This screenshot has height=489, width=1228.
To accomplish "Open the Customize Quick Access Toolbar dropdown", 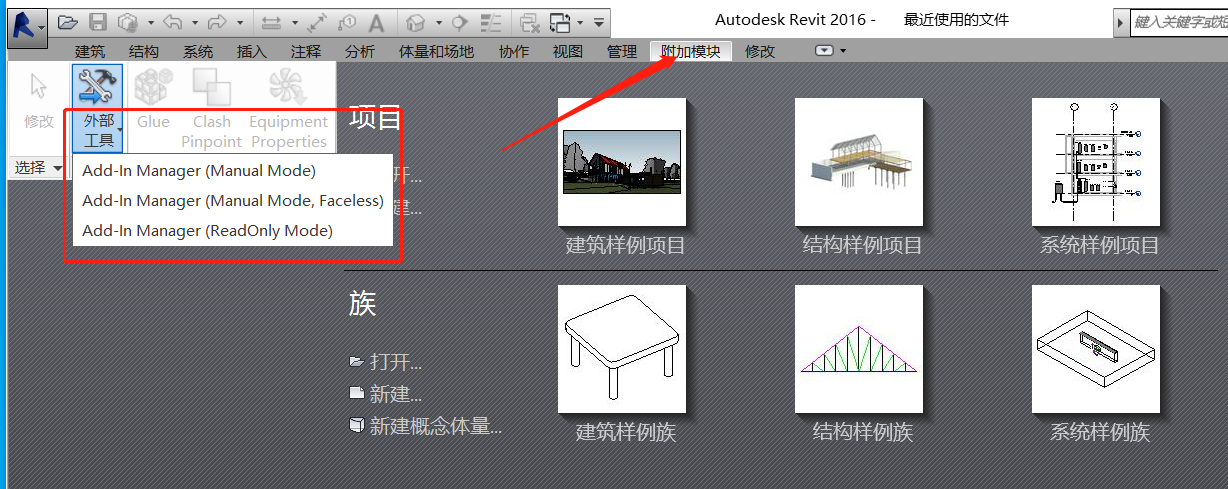I will point(598,22).
